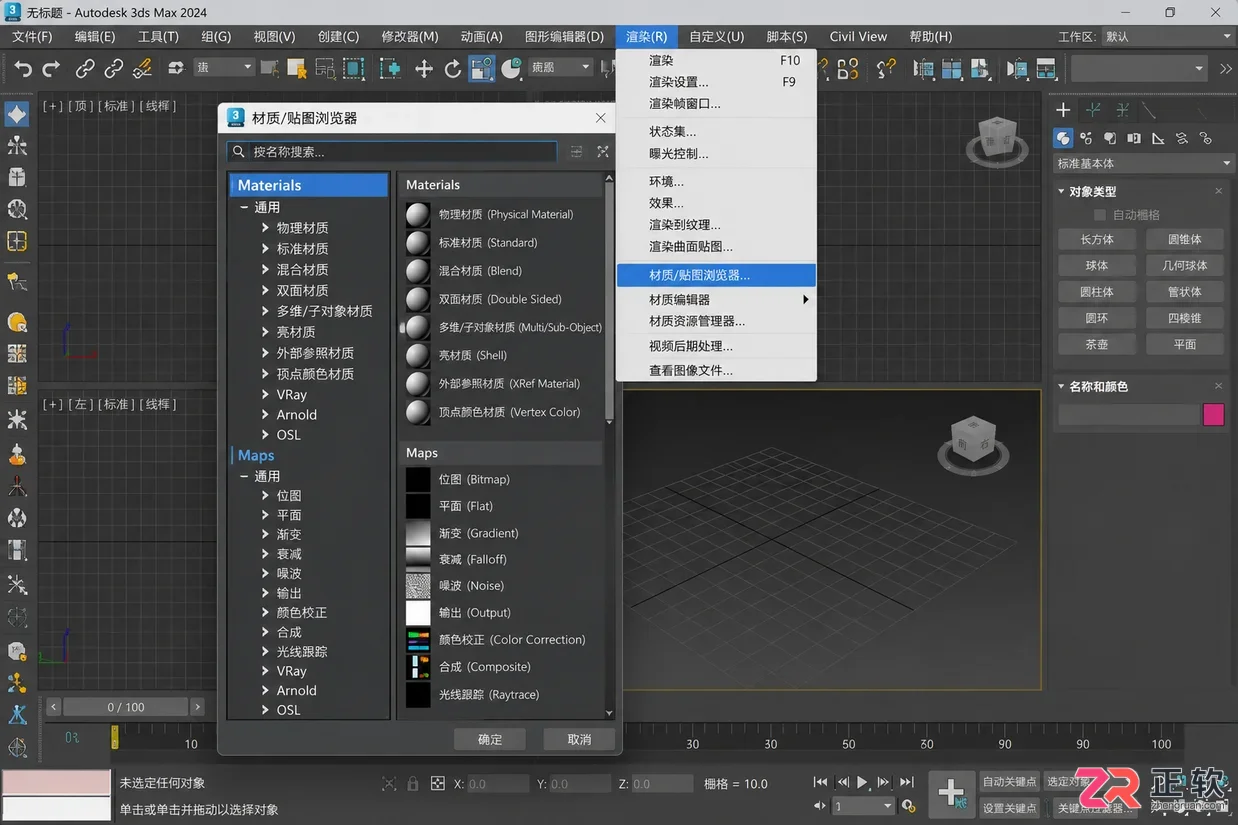
Task: Select Cameras category in command panel
Action: point(1134,138)
